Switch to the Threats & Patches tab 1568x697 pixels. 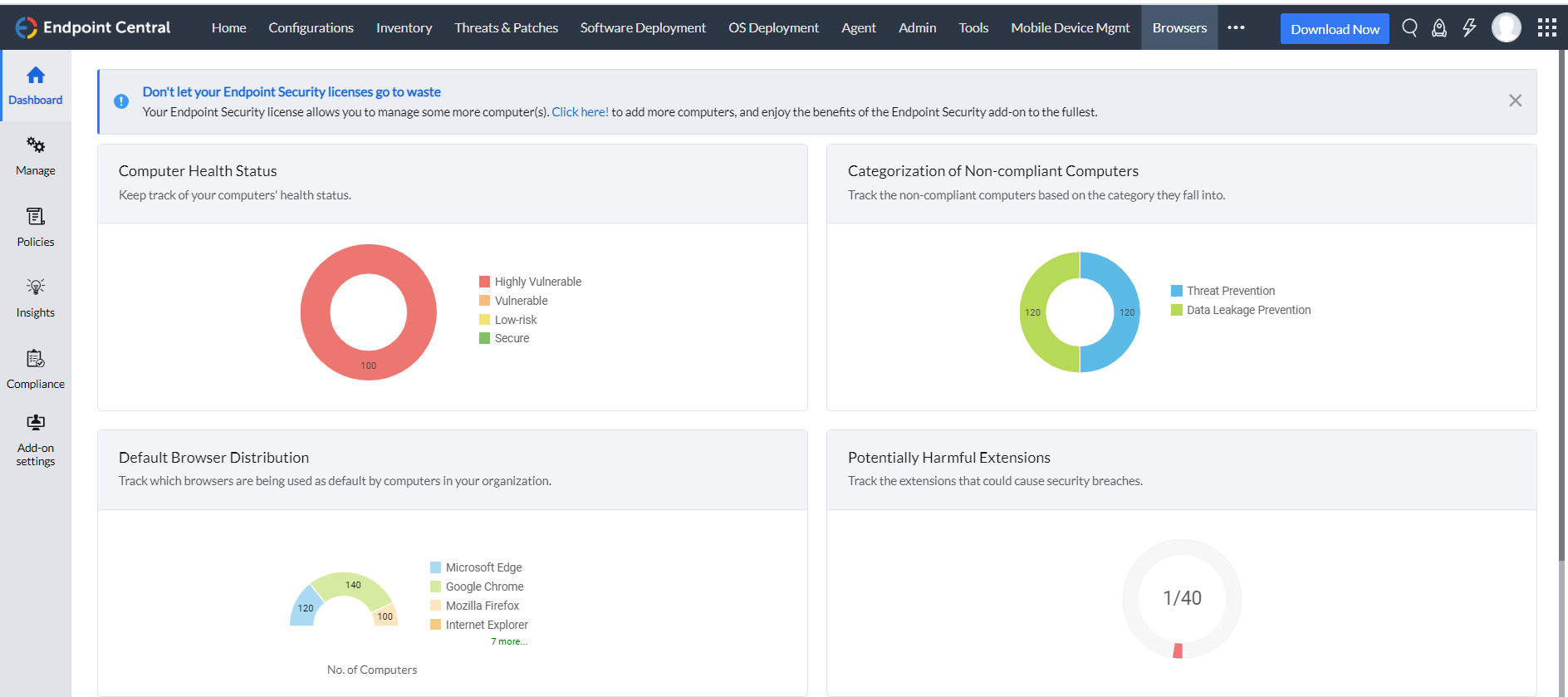tap(506, 28)
